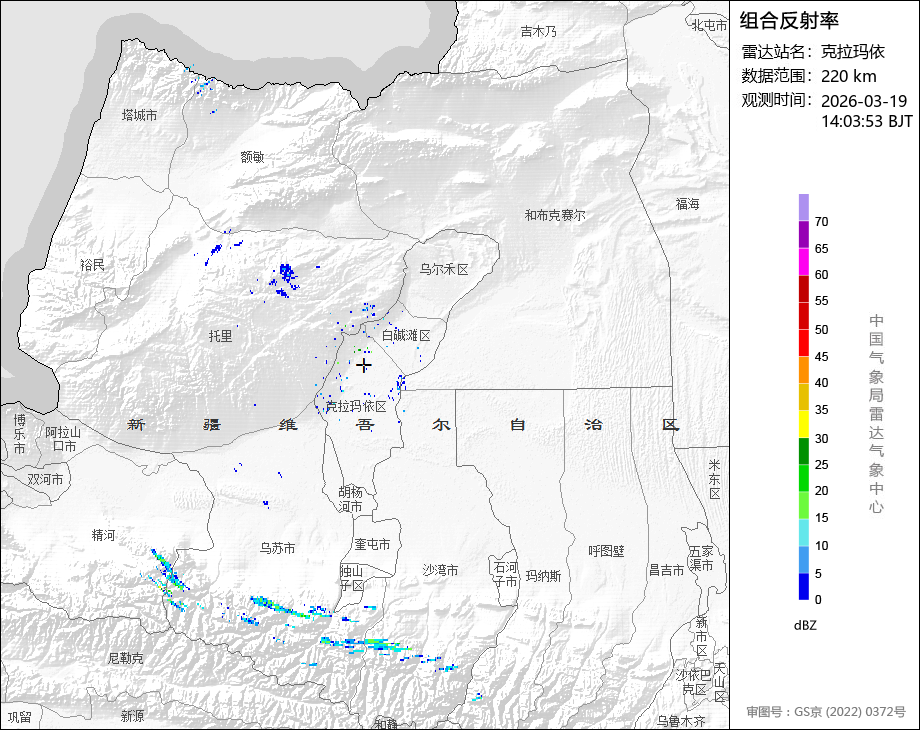Click the 和布克赛尔 map label
Image resolution: width=920 pixels, height=730 pixels.
coord(554,215)
